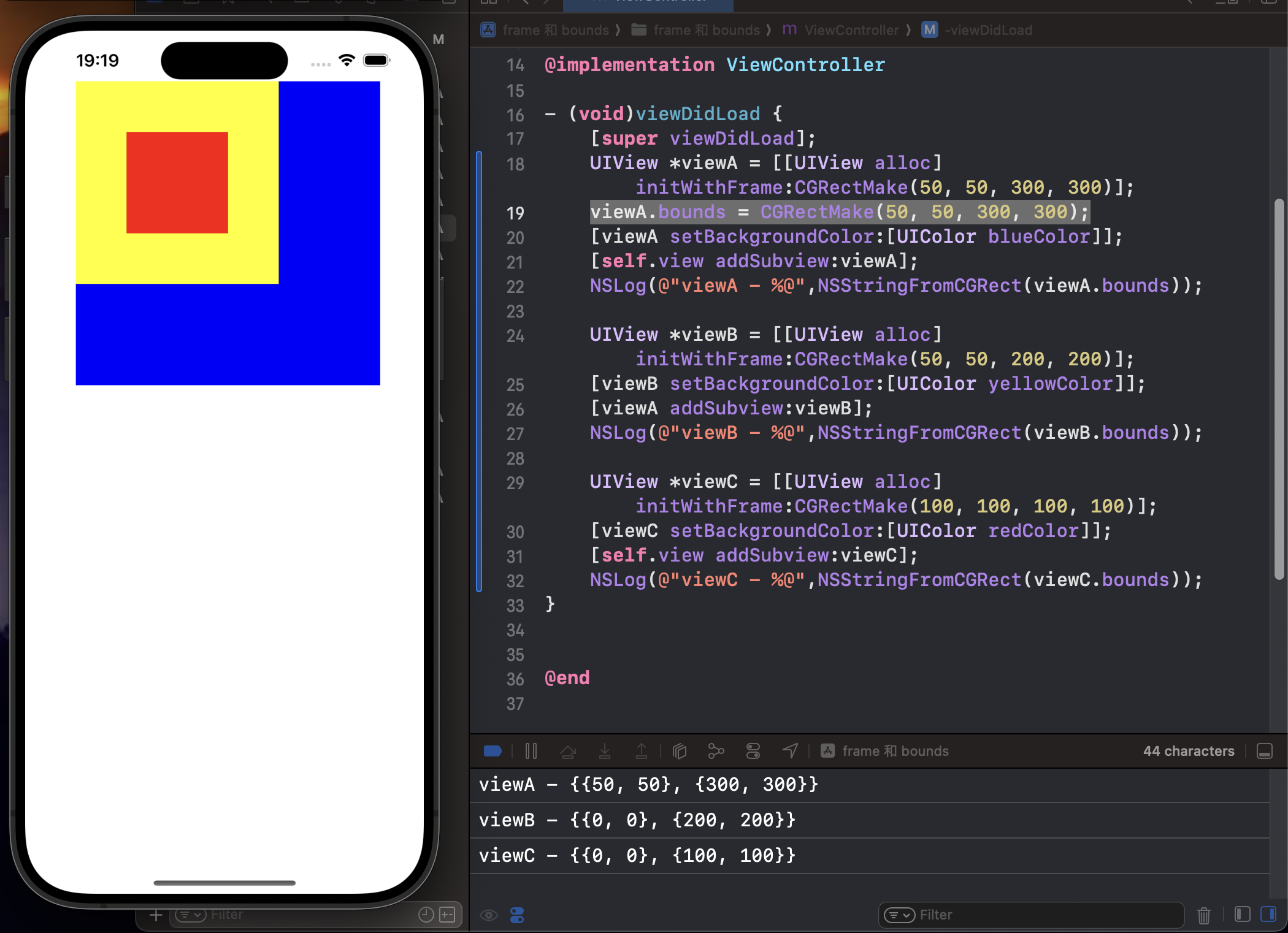This screenshot has width=1288, height=933.
Task: Click the simulator battery icon
Action: pos(377,60)
